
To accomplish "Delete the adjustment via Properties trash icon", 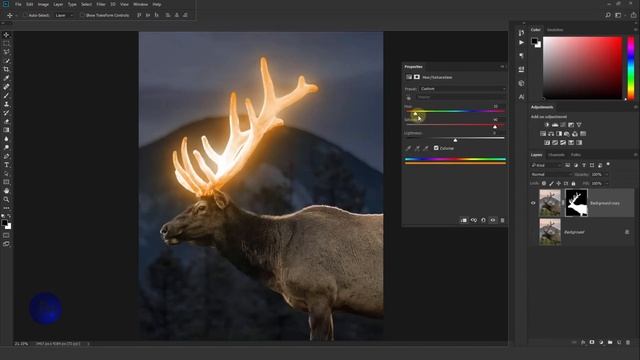I will tap(502, 220).
